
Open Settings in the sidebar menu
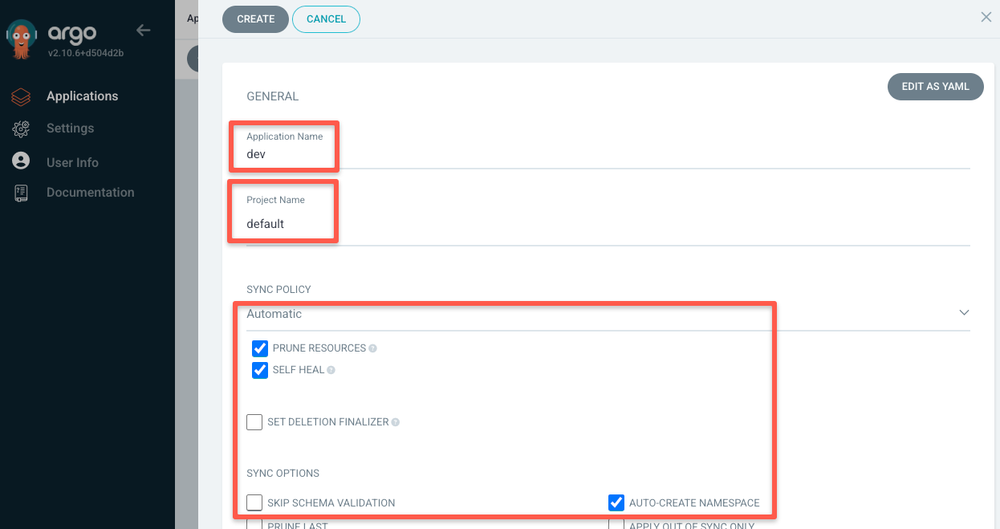click(70, 129)
